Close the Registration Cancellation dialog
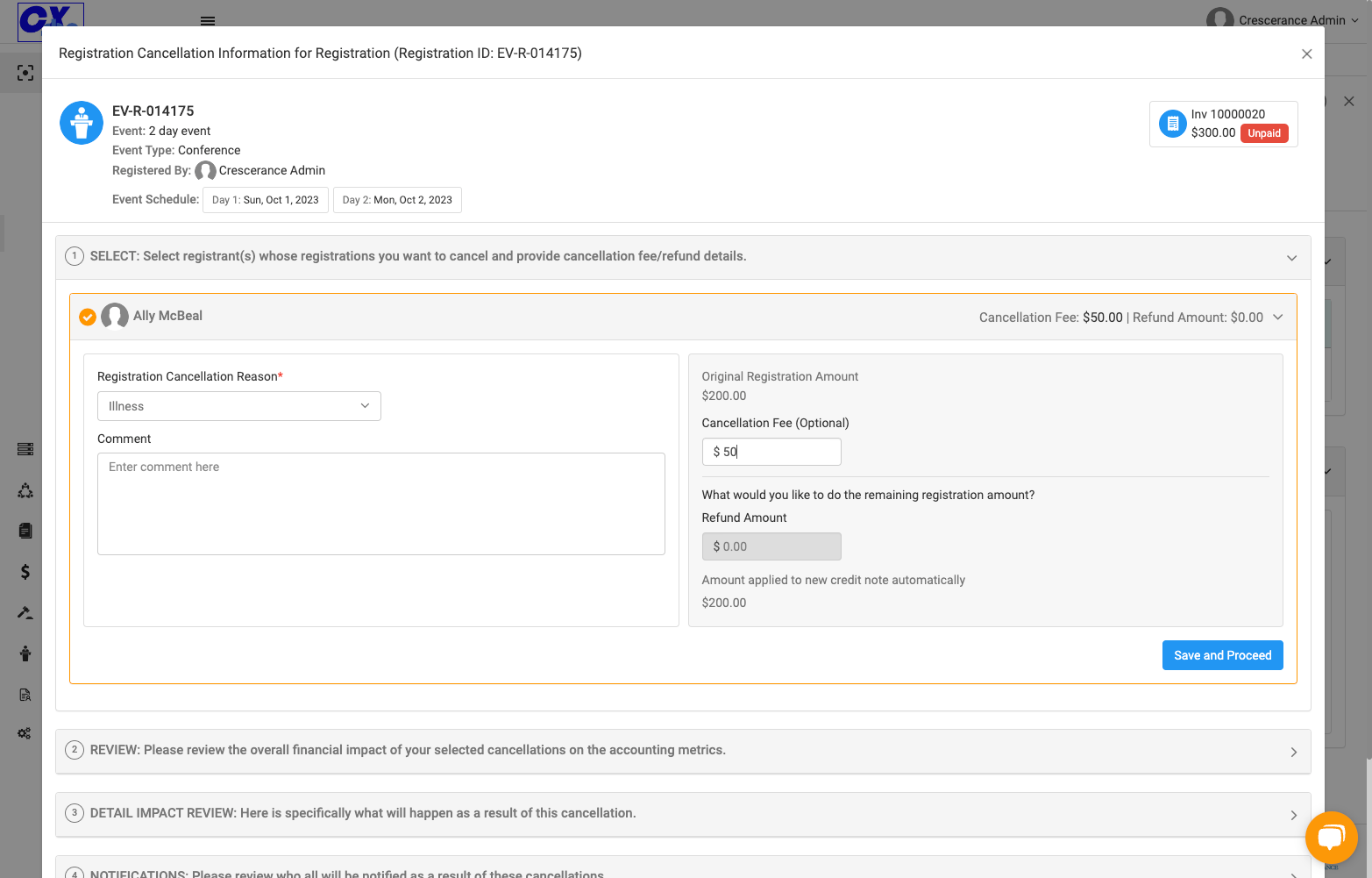 1307,54
